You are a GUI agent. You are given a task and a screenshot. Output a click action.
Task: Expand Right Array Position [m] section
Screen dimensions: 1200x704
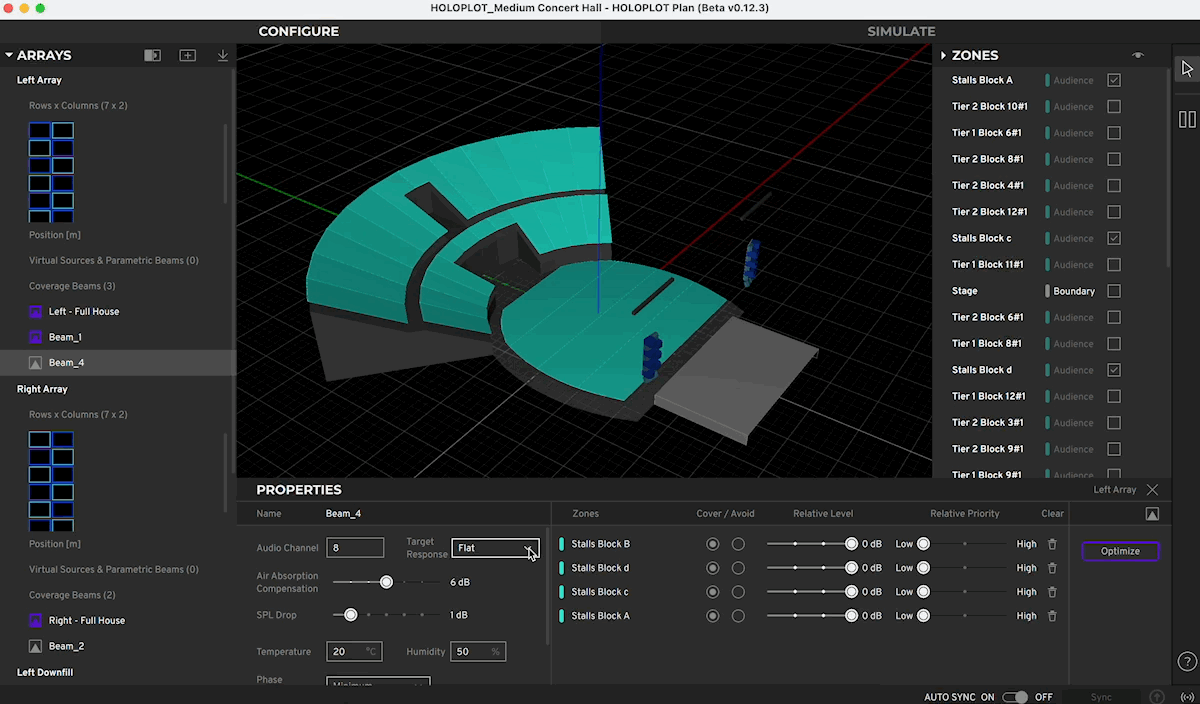(x=55, y=544)
